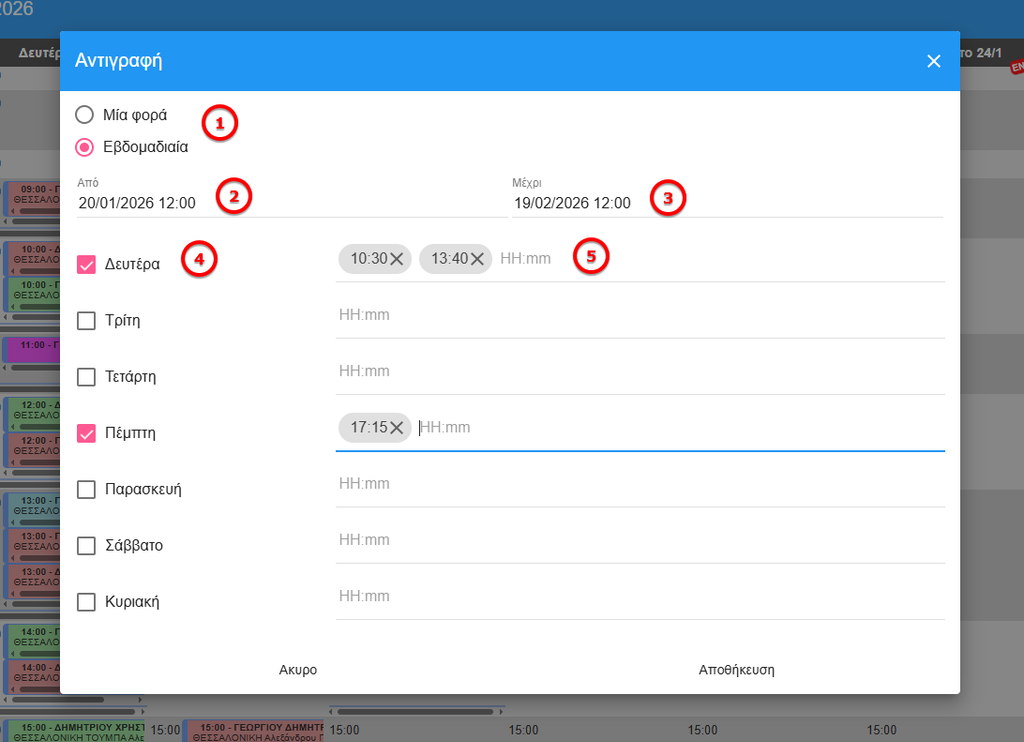Focus the Σάββατο HH:mm time input

pos(640,540)
